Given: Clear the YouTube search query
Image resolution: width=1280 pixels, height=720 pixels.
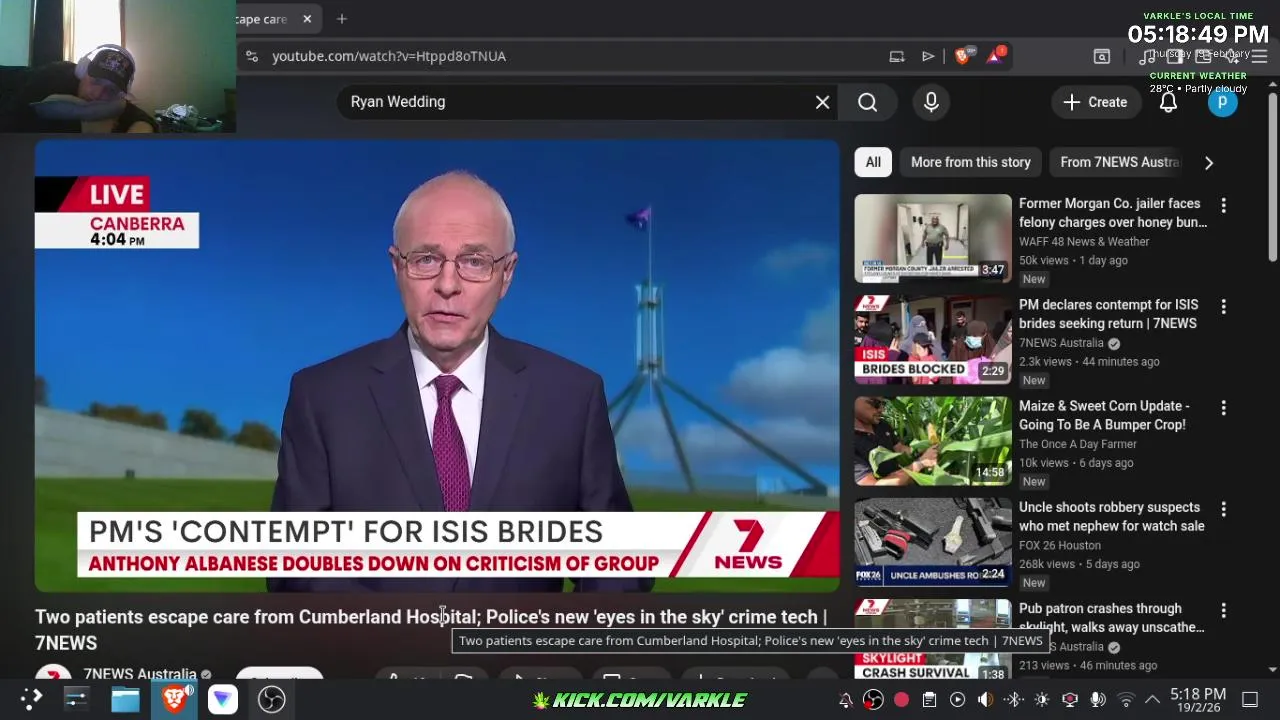Looking at the screenshot, I should click(x=822, y=102).
